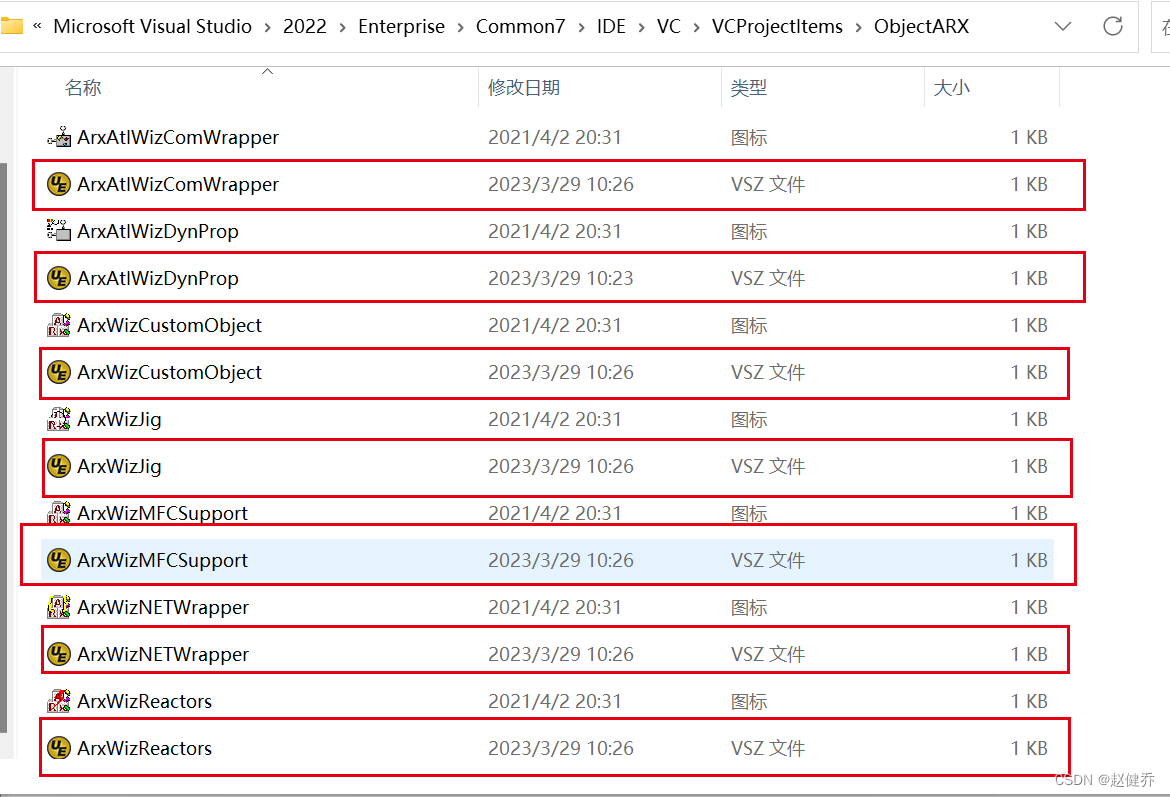
Task: Go to Enterprise folder breadcrumb
Action: pyautogui.click(x=401, y=26)
